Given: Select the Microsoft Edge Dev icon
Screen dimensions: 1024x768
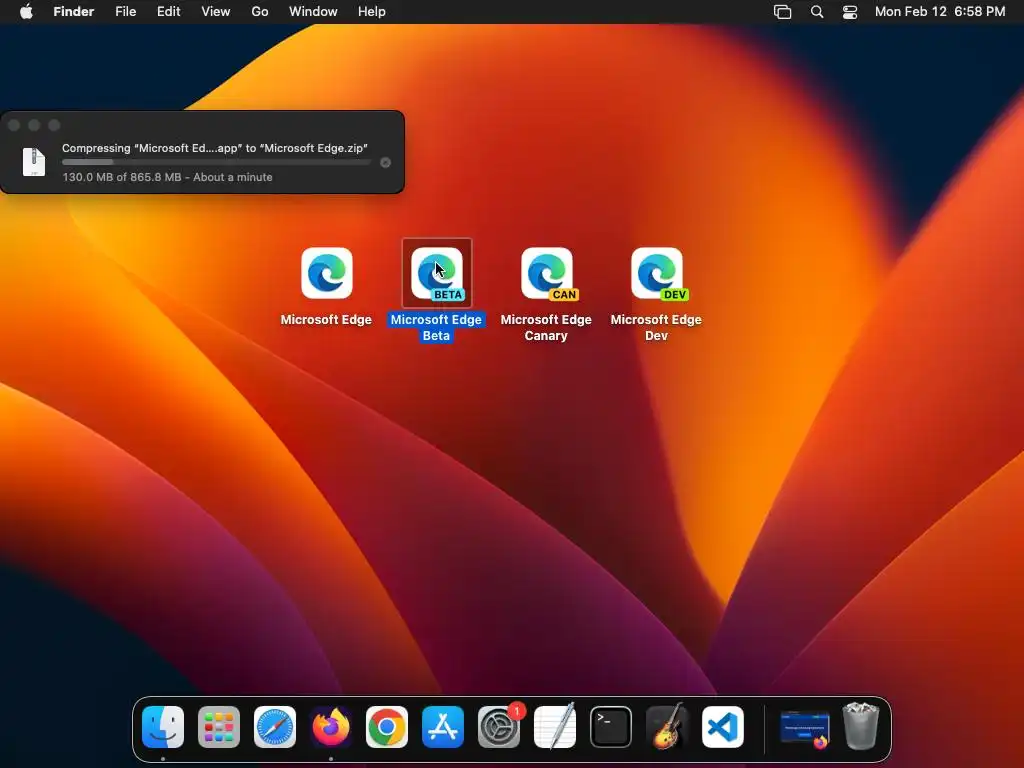Looking at the screenshot, I should click(x=657, y=273).
